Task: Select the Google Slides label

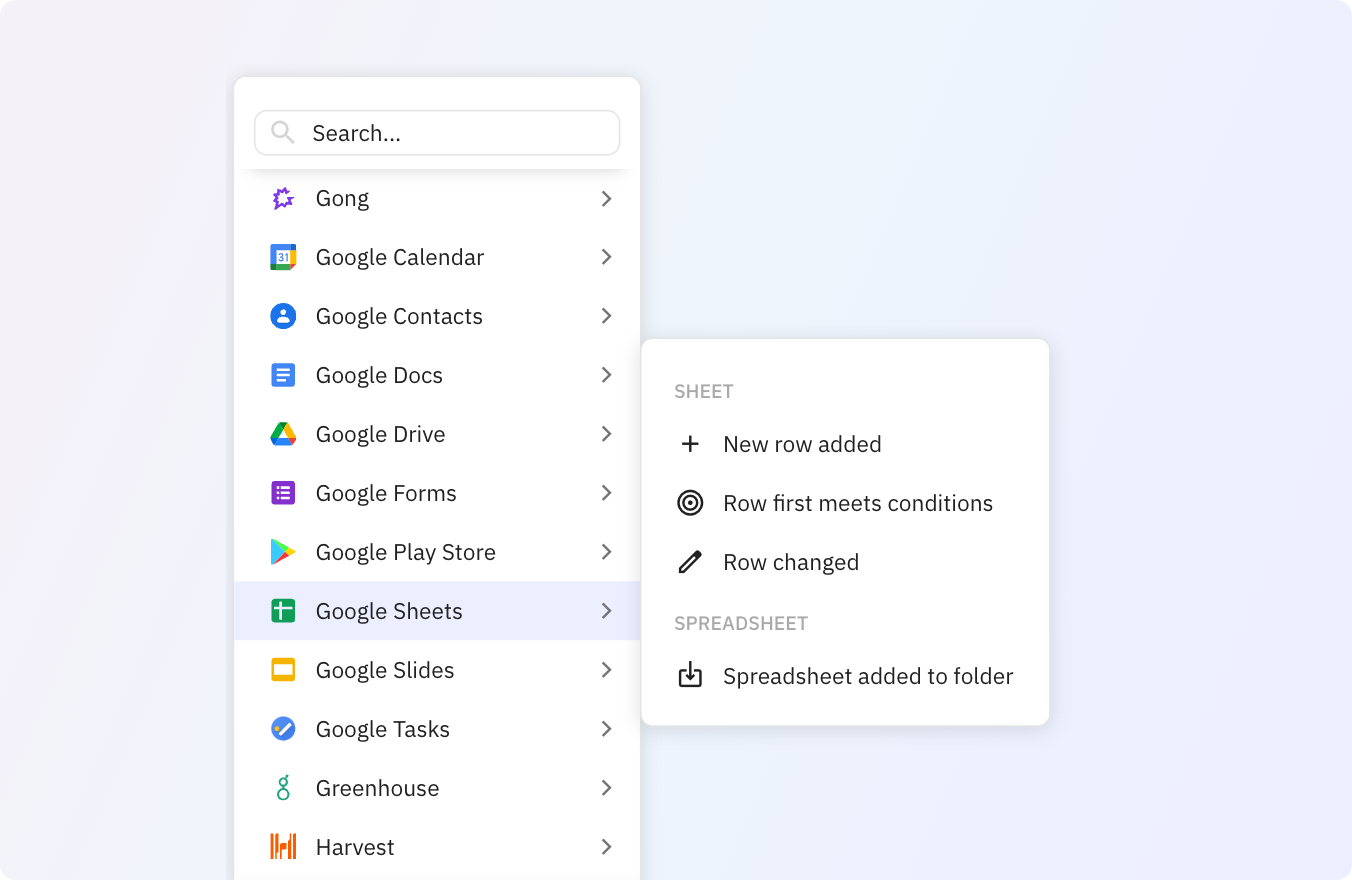Action: point(385,670)
